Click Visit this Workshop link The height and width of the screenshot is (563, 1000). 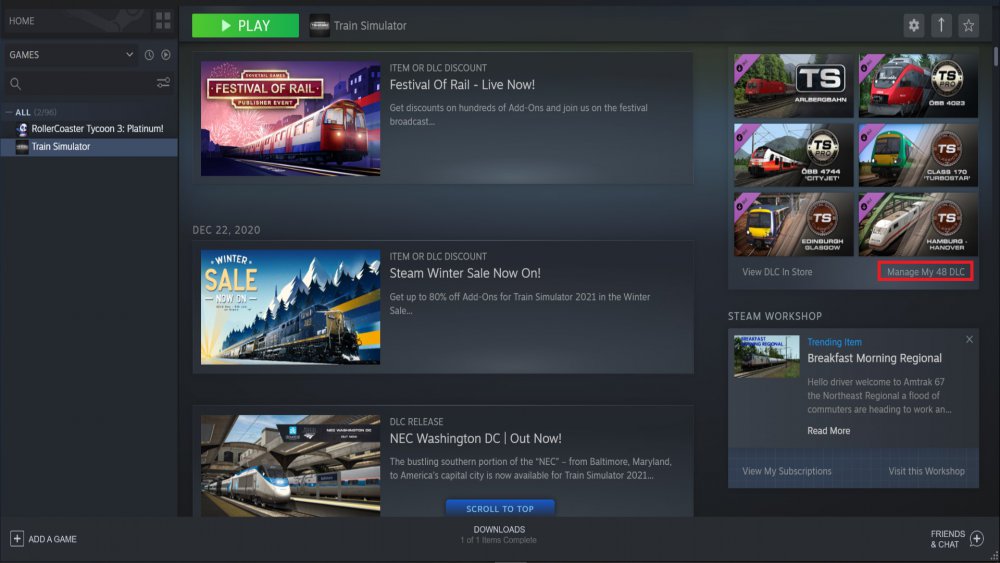pyautogui.click(x=926, y=471)
